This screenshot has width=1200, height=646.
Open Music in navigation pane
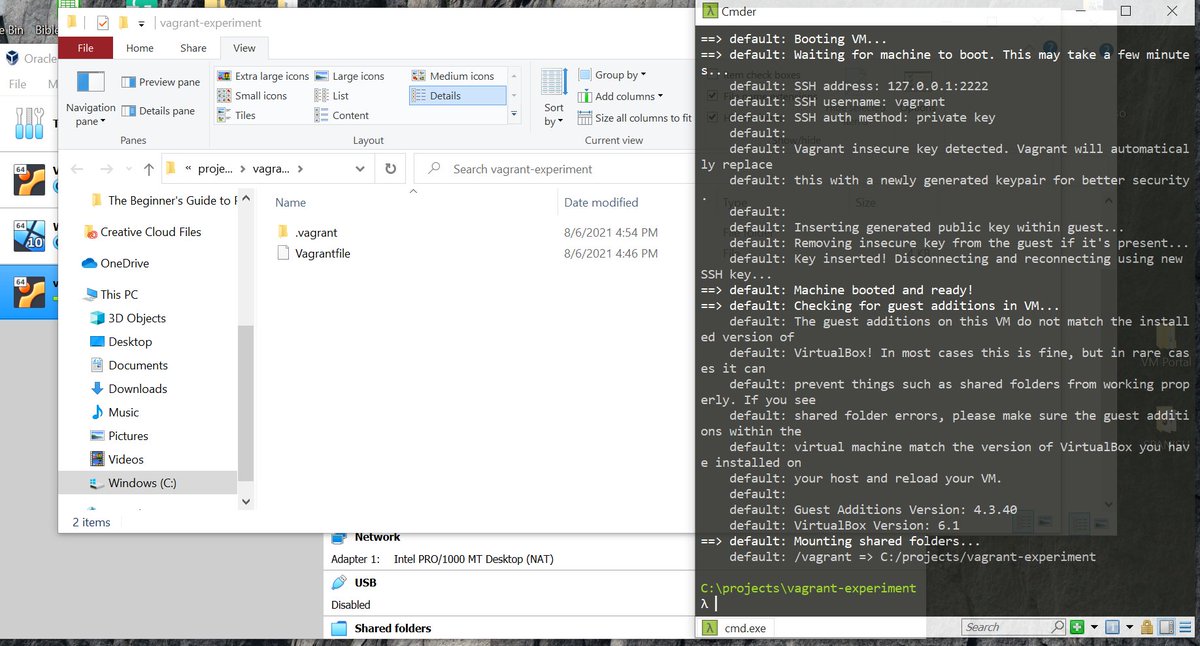click(115, 412)
